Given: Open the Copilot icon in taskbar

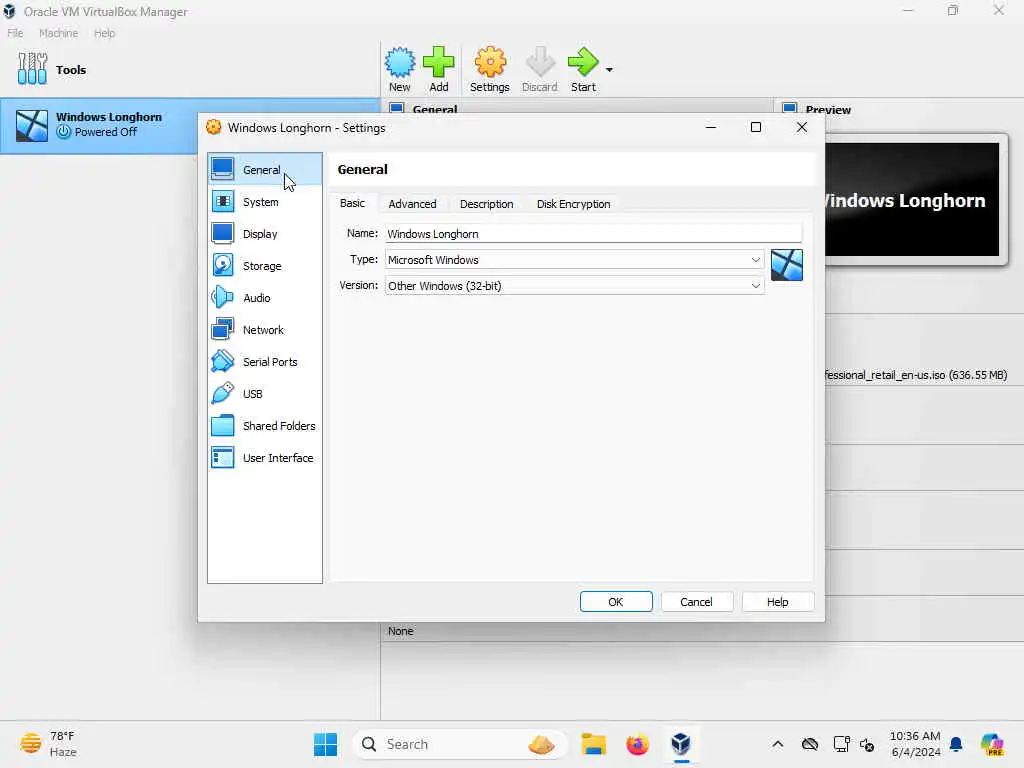Looking at the screenshot, I should [x=992, y=744].
